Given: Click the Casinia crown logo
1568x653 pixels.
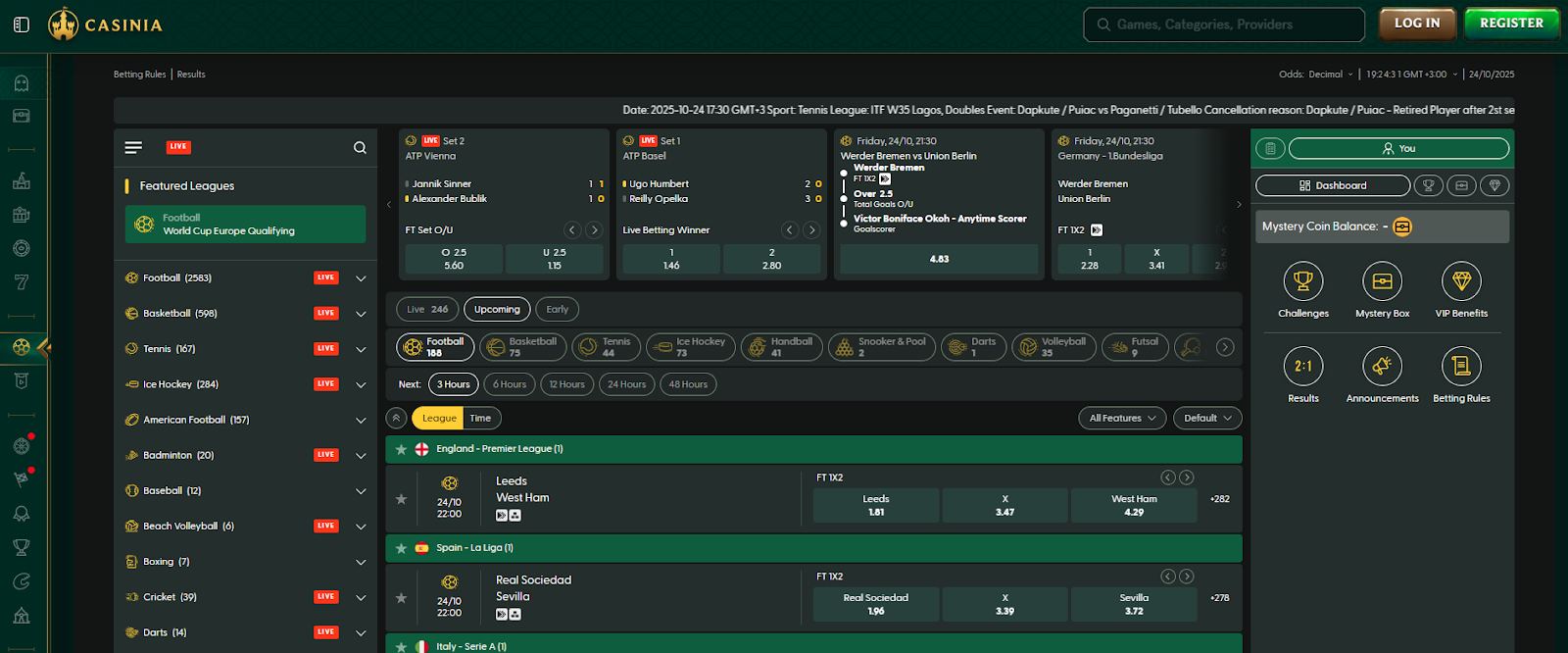Looking at the screenshot, I should (63, 25).
